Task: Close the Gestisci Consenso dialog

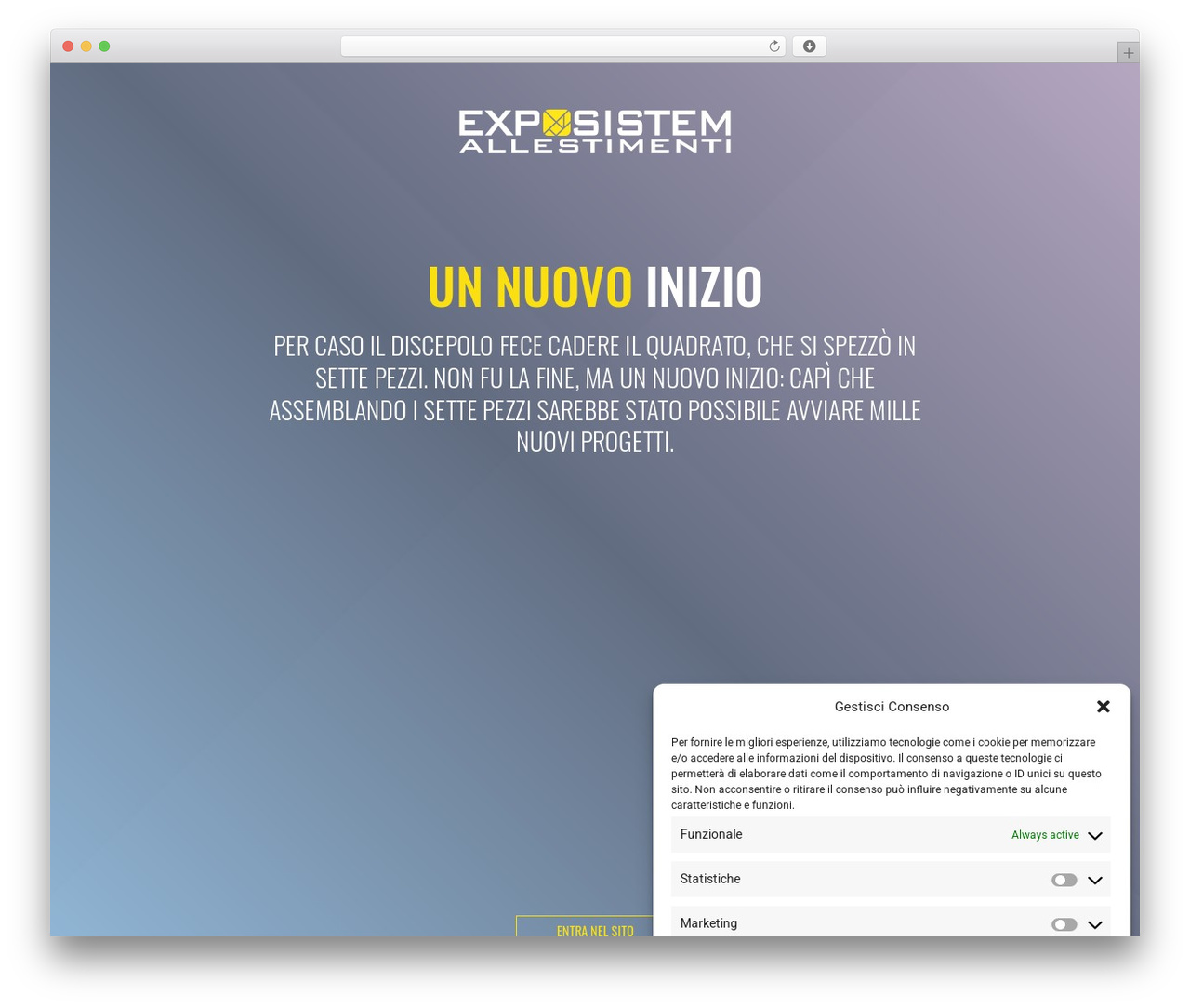Action: pyautogui.click(x=1104, y=707)
